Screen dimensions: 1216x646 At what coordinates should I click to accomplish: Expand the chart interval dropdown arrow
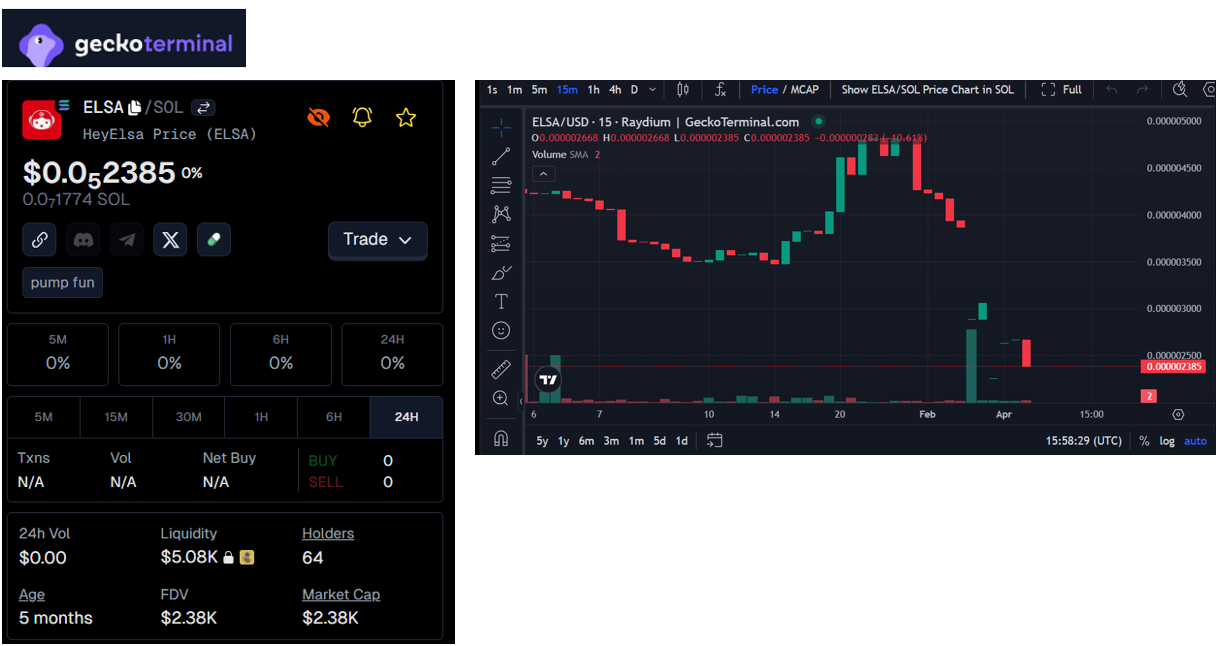point(653,89)
